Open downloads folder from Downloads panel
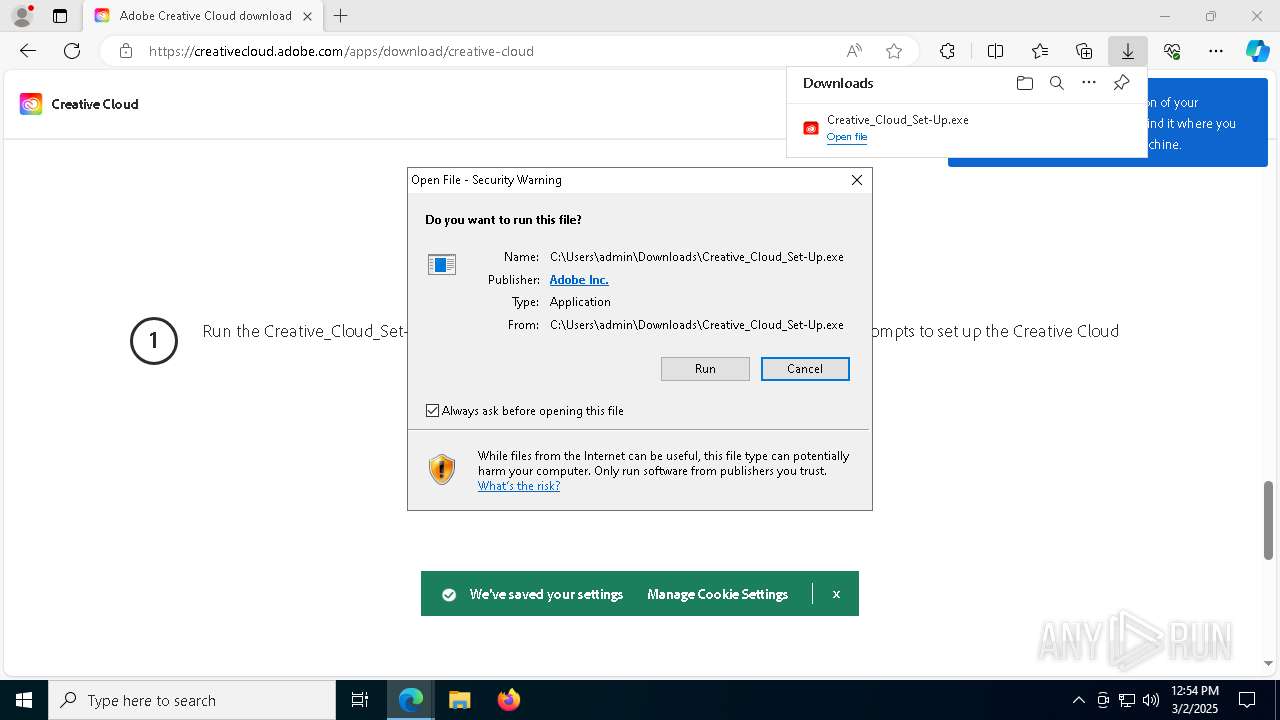 click(x=1024, y=83)
